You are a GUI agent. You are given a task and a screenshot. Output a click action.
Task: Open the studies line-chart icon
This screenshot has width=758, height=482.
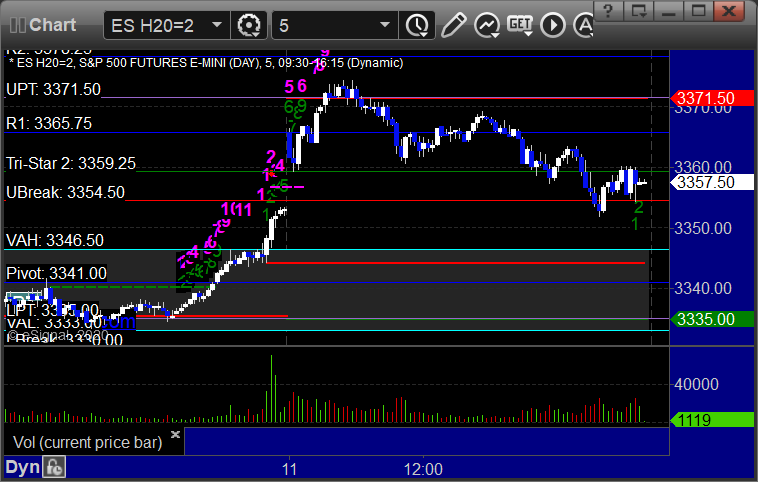click(x=486, y=25)
